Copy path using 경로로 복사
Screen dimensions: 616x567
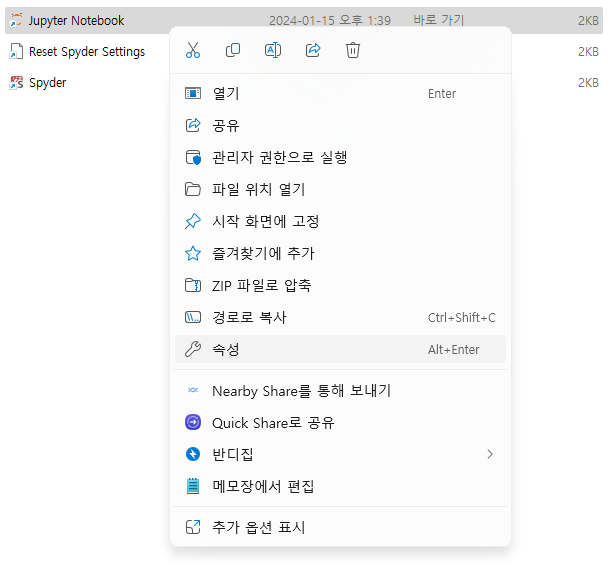coord(340,317)
